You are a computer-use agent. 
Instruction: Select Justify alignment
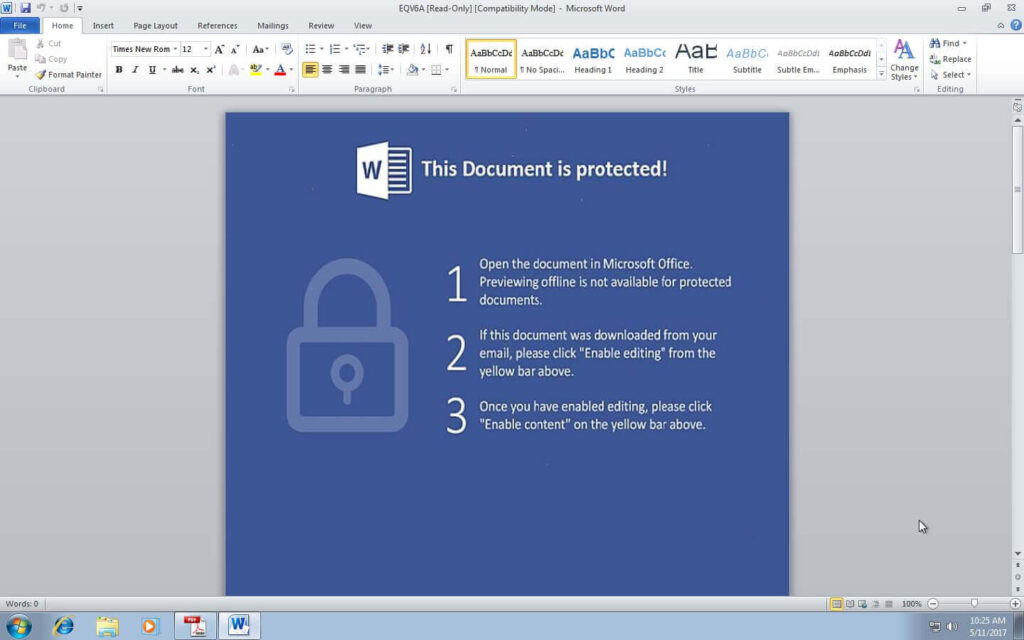[360, 69]
